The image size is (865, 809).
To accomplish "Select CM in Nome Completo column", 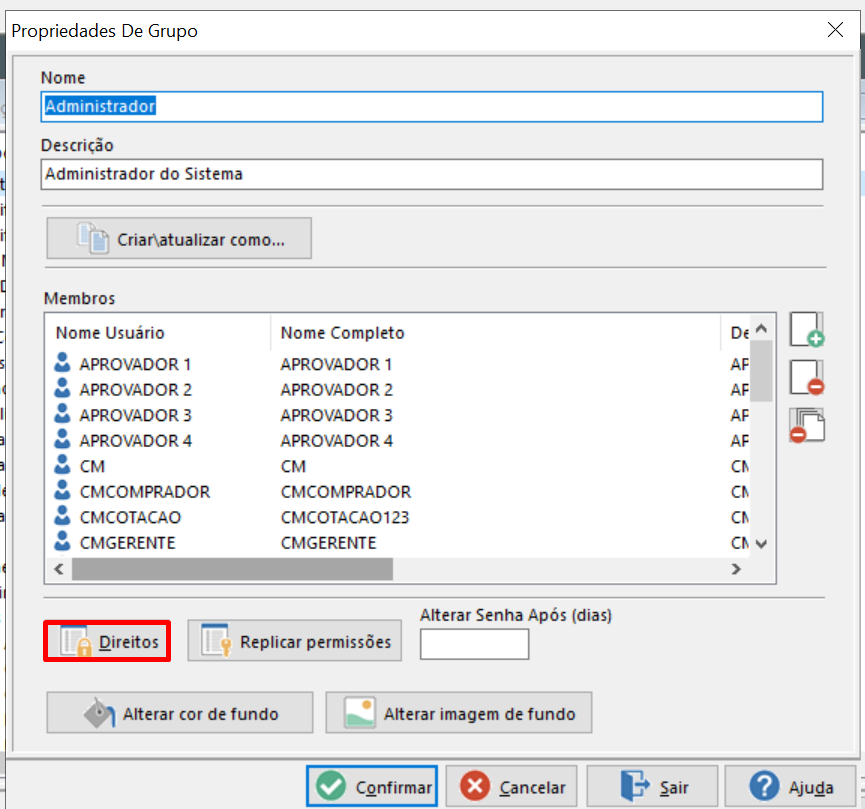I will 293,466.
